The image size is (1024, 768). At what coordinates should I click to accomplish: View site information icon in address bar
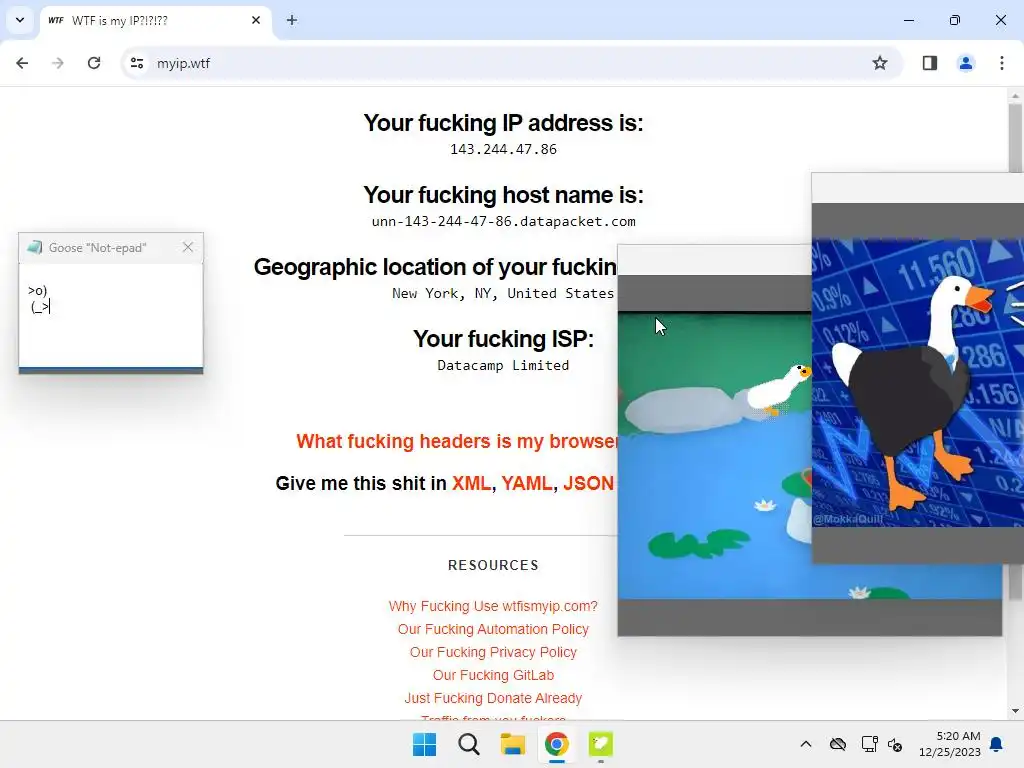137,63
